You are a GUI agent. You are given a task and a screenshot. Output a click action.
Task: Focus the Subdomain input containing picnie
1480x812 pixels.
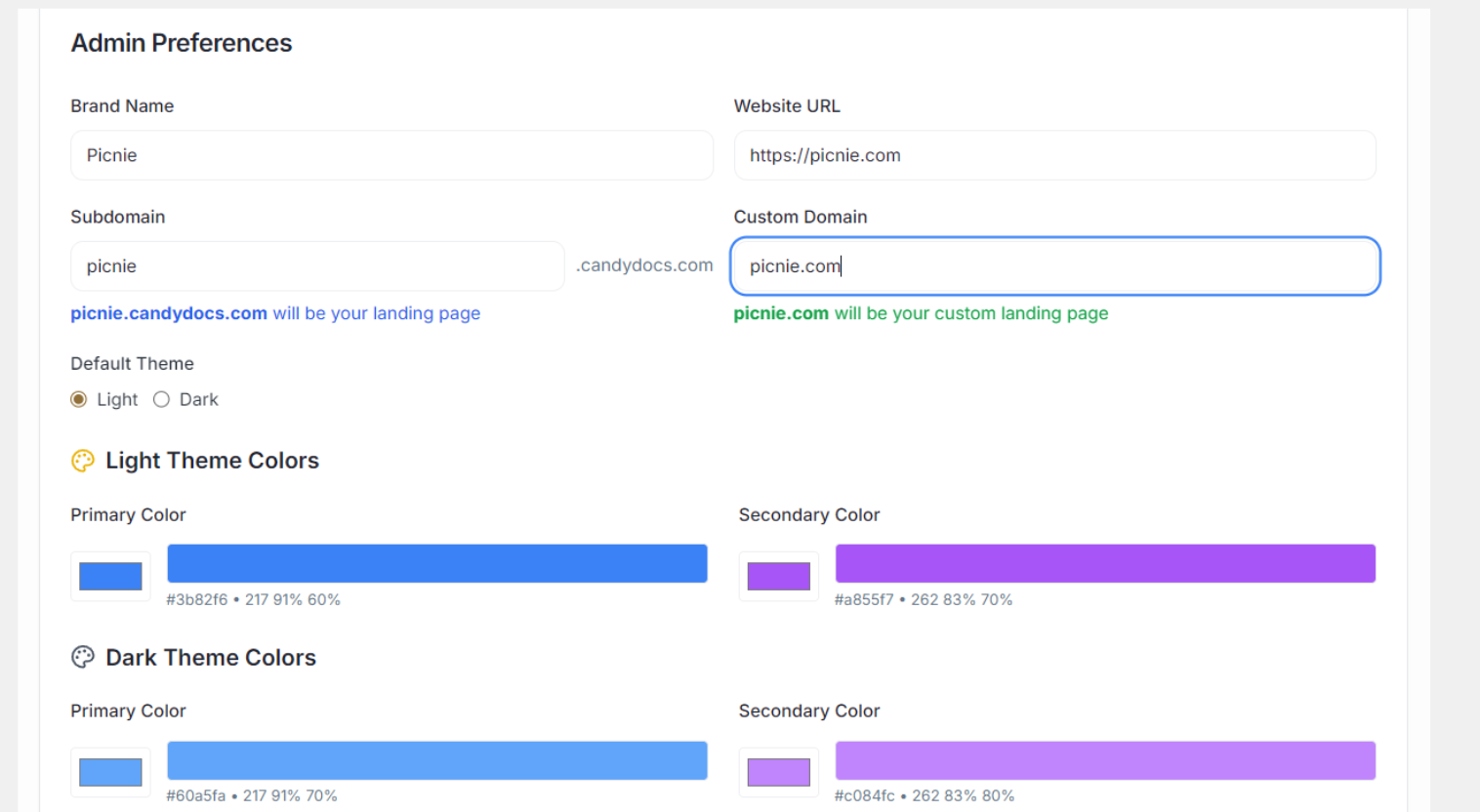pyautogui.click(x=316, y=265)
